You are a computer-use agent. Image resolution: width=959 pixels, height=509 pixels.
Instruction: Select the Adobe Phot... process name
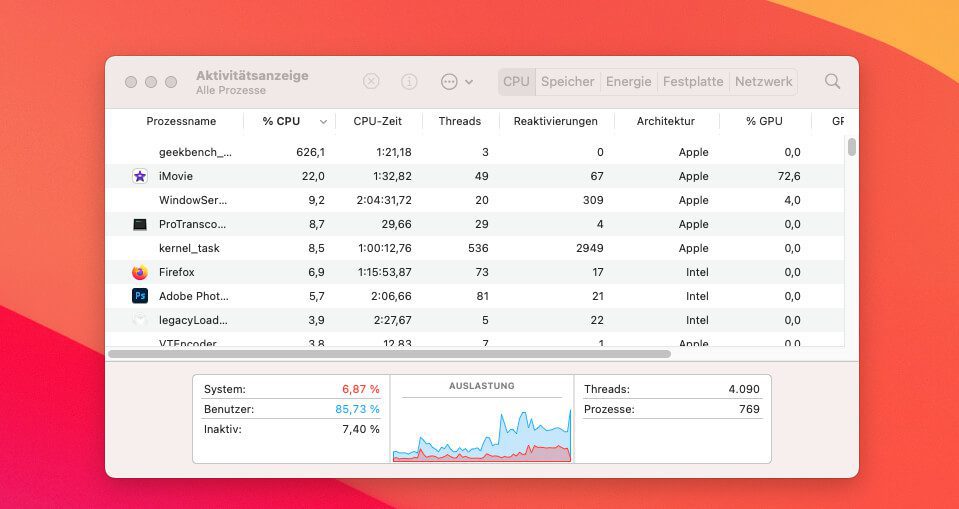[194, 296]
